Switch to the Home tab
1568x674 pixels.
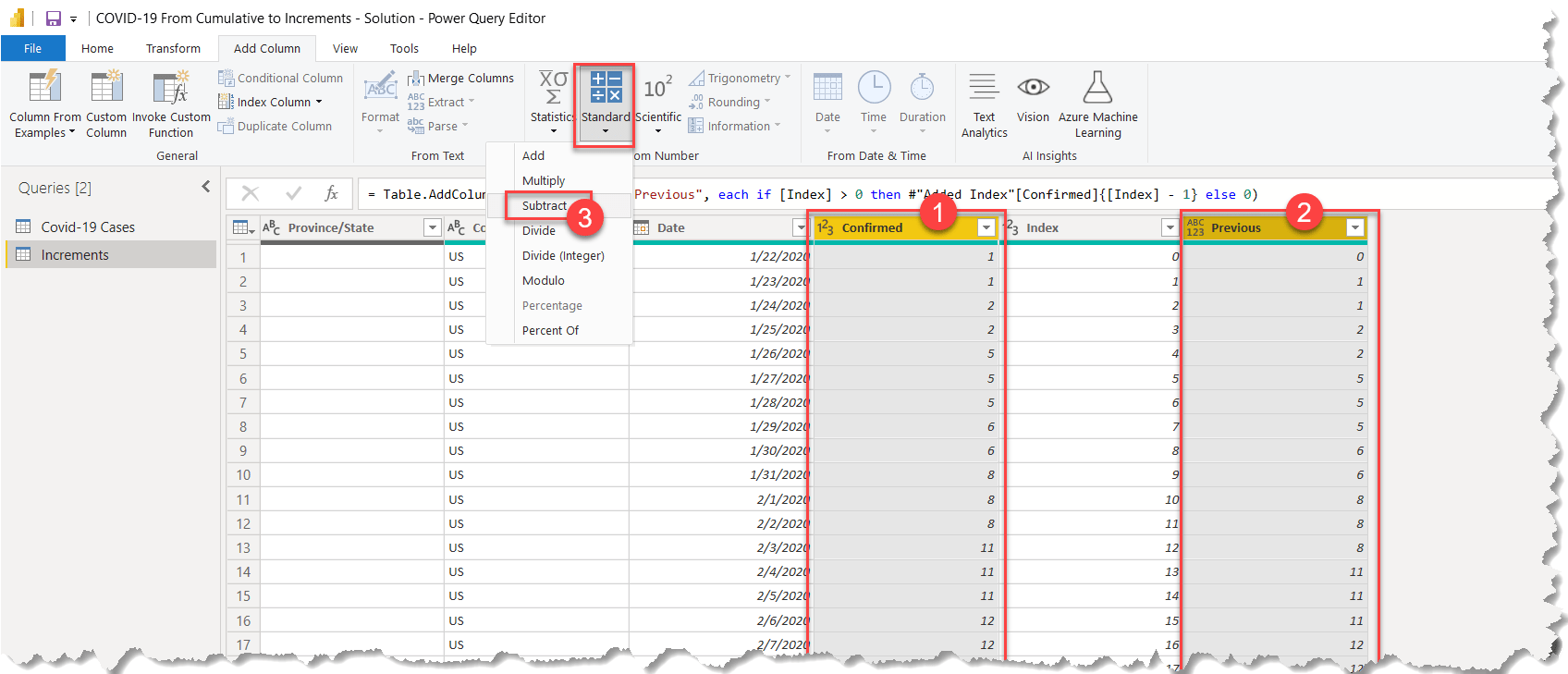click(97, 49)
